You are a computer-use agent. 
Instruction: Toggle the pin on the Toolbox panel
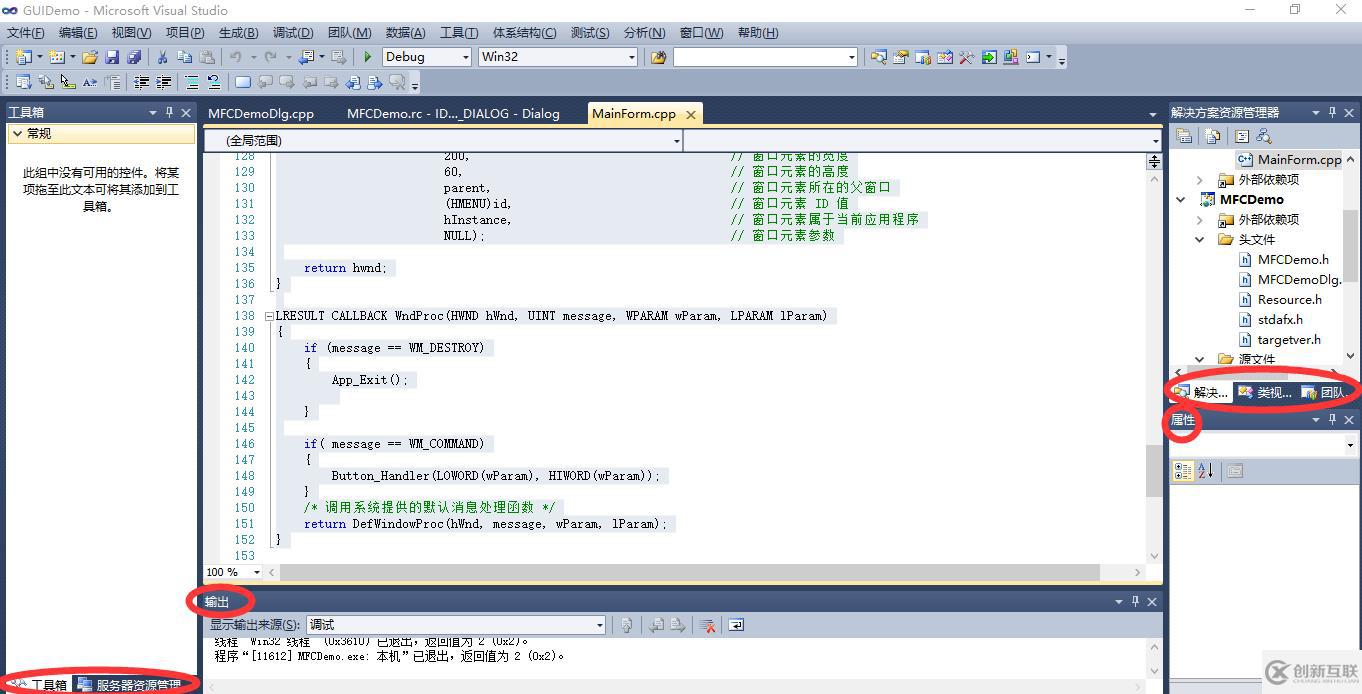click(x=168, y=111)
